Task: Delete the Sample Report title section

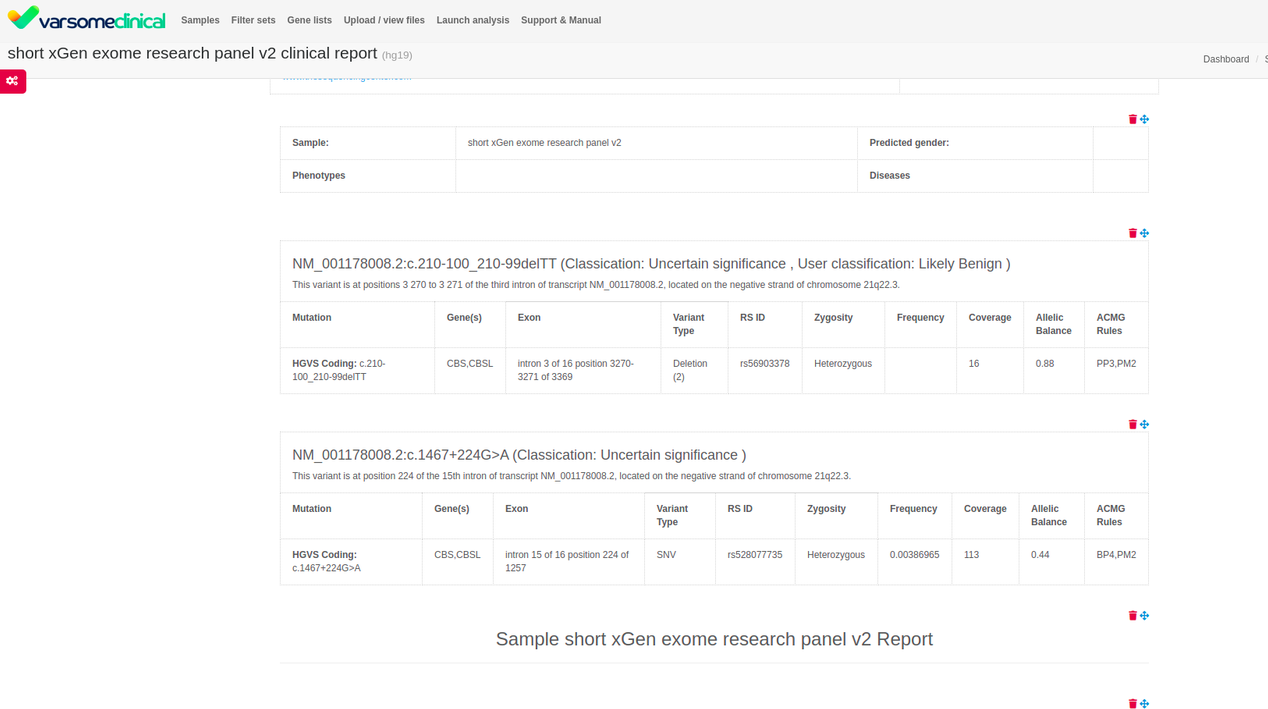Action: coord(1132,615)
